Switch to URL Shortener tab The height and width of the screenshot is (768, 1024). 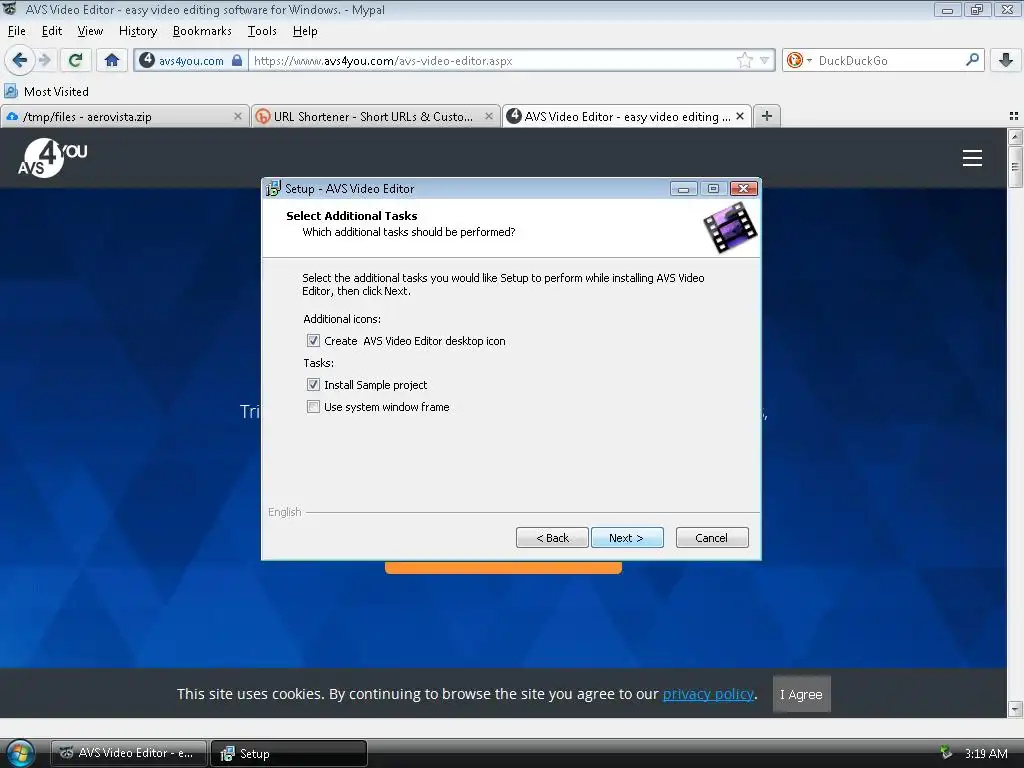(374, 117)
